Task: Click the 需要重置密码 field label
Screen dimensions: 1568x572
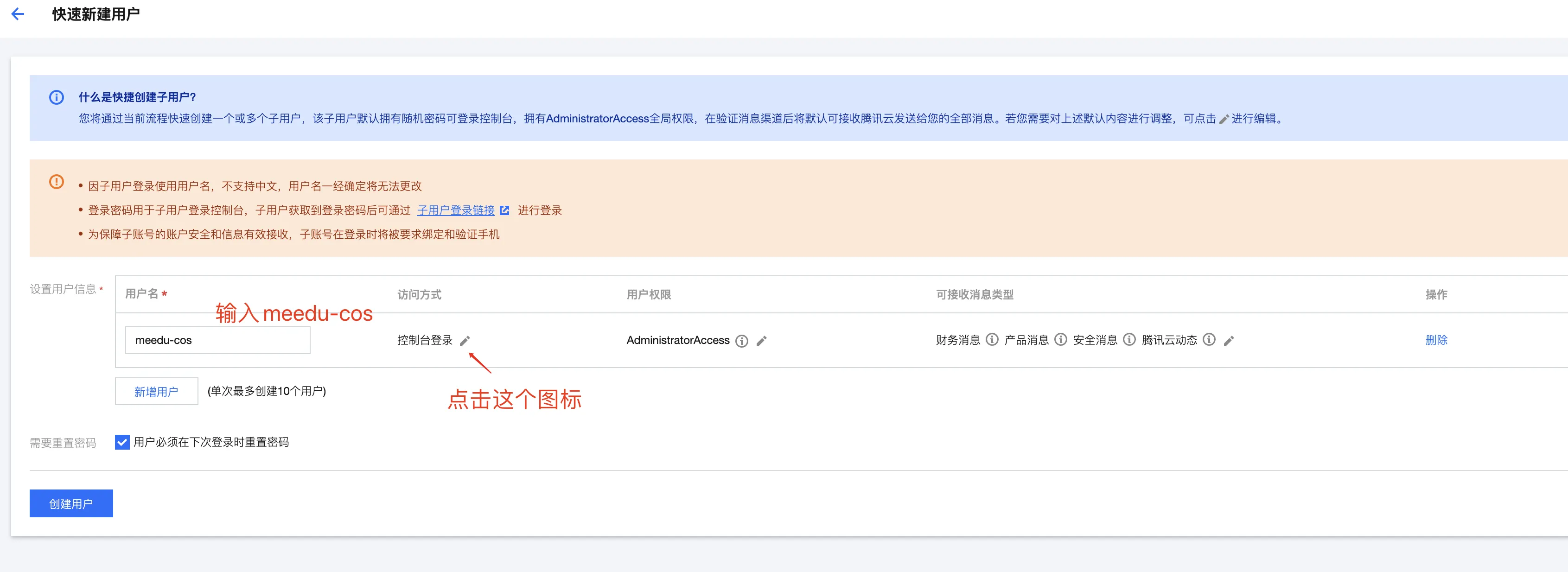Action: point(64,443)
